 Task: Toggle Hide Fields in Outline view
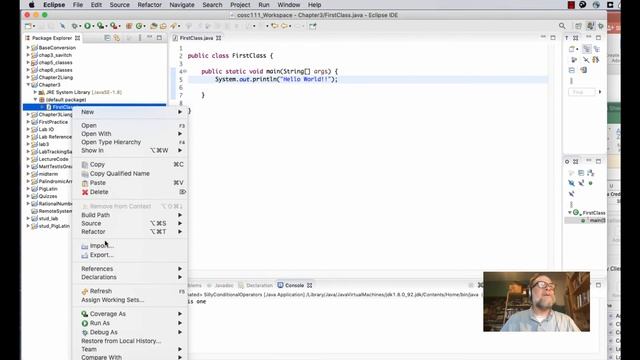(x=571, y=183)
